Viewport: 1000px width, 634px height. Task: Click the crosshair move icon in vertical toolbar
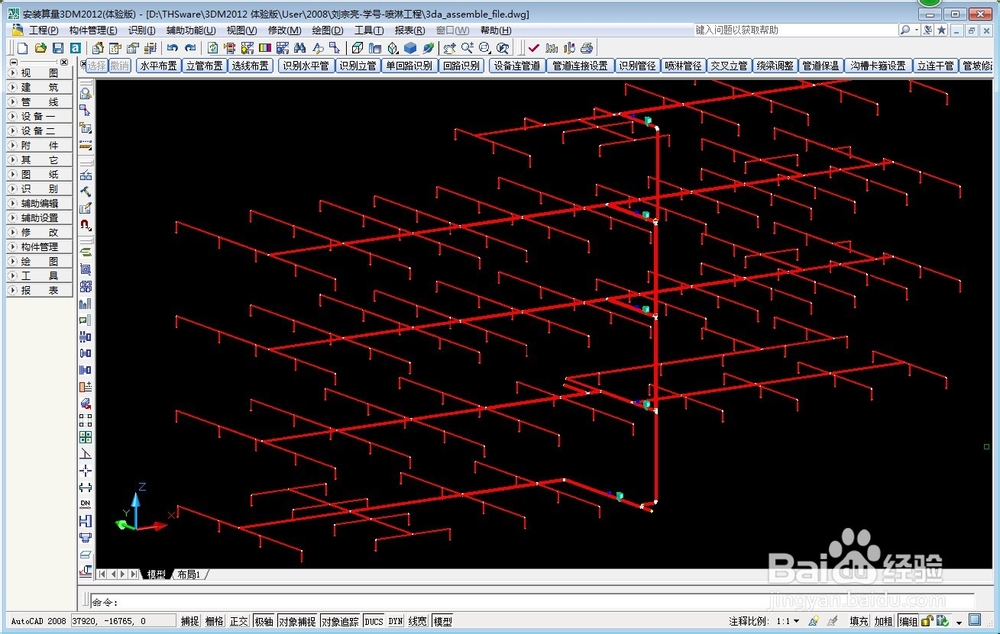tap(85, 471)
